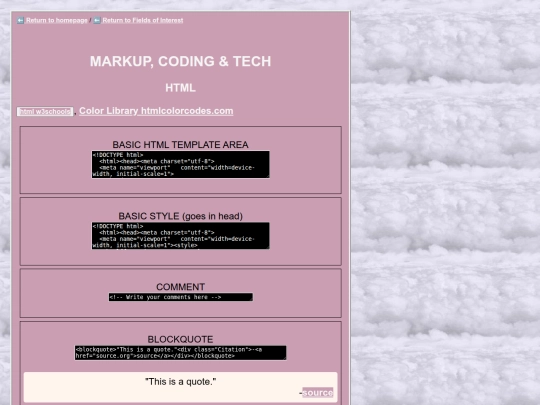Click inside the Basic Style code box
Screen dimensions: 540x405
click(180, 236)
